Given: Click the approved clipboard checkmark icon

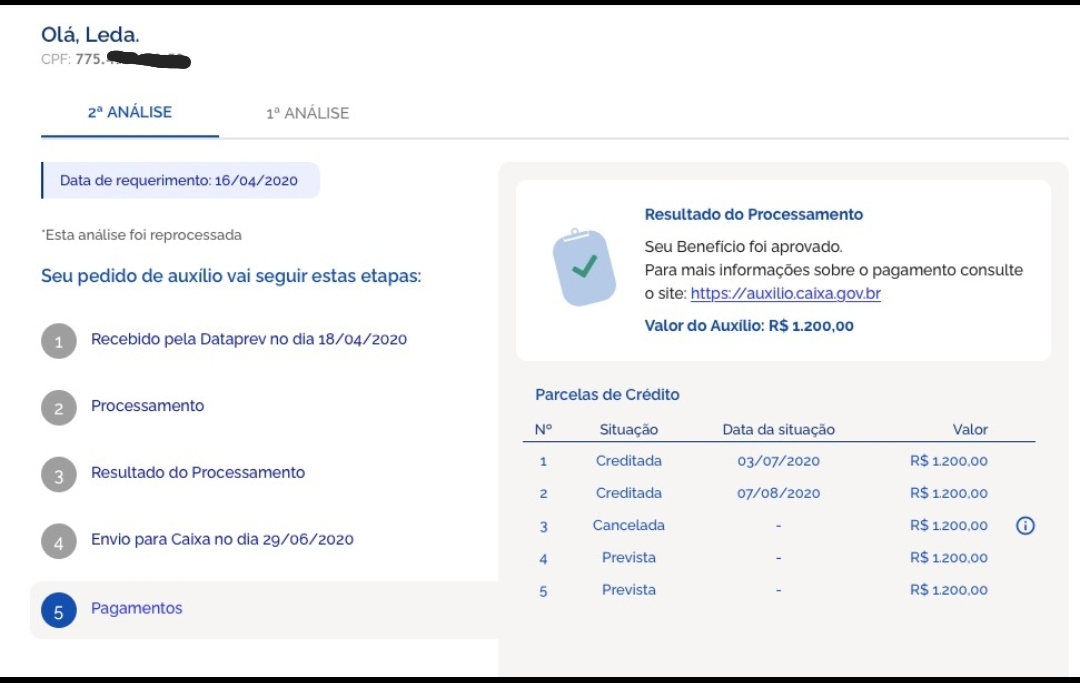Looking at the screenshot, I should coord(584,267).
